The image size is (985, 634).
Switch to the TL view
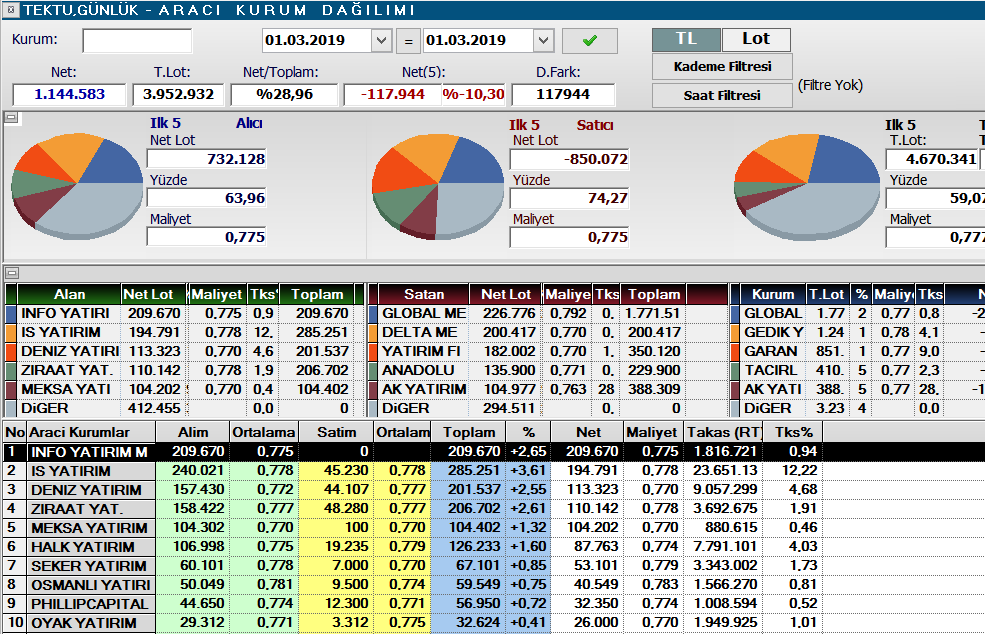(x=686, y=40)
